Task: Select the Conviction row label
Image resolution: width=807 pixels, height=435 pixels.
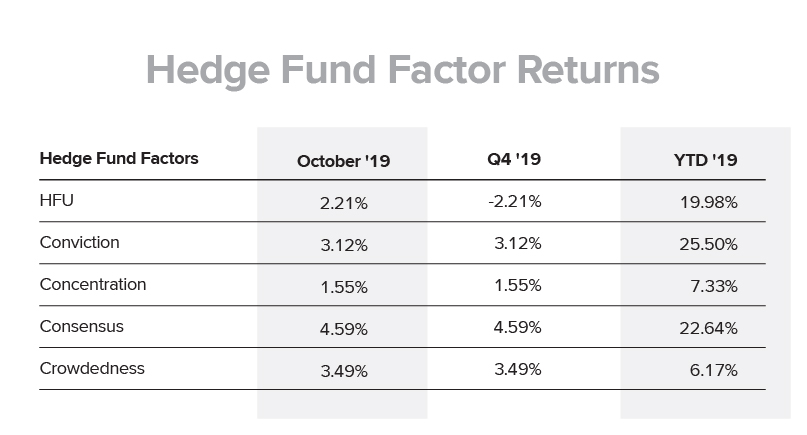Action: (79, 242)
